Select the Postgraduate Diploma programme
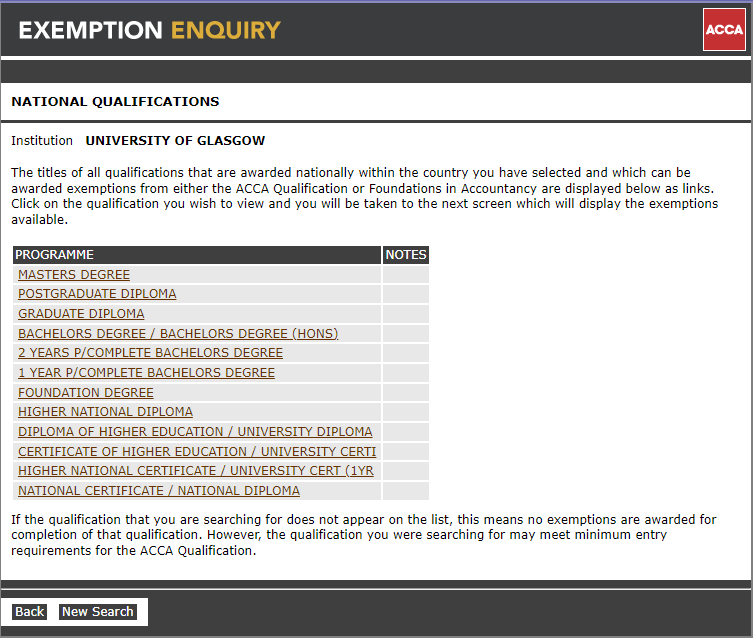753x638 pixels. [x=97, y=294]
